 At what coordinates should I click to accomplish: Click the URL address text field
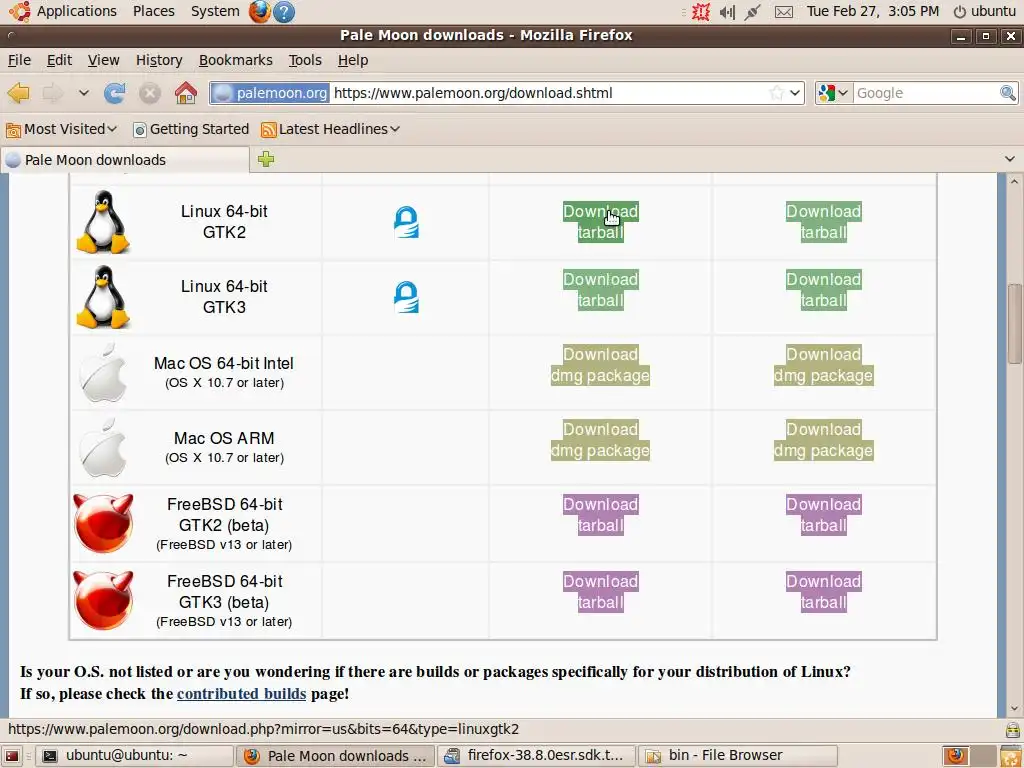pyautogui.click(x=549, y=93)
